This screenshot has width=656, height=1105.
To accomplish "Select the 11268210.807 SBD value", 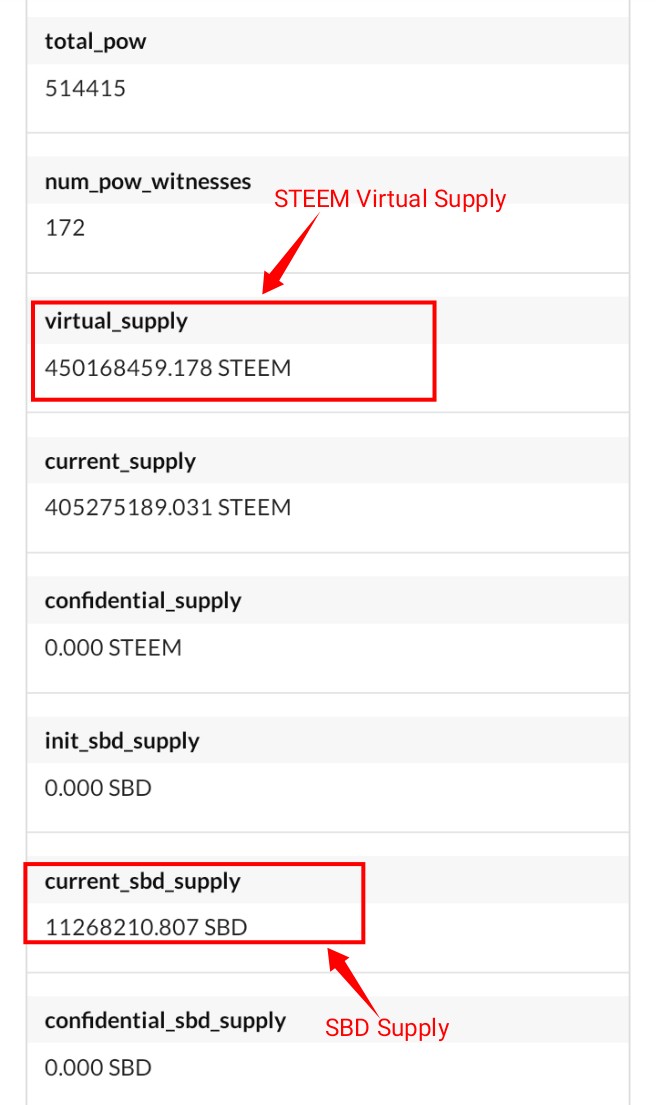I will click(146, 928).
